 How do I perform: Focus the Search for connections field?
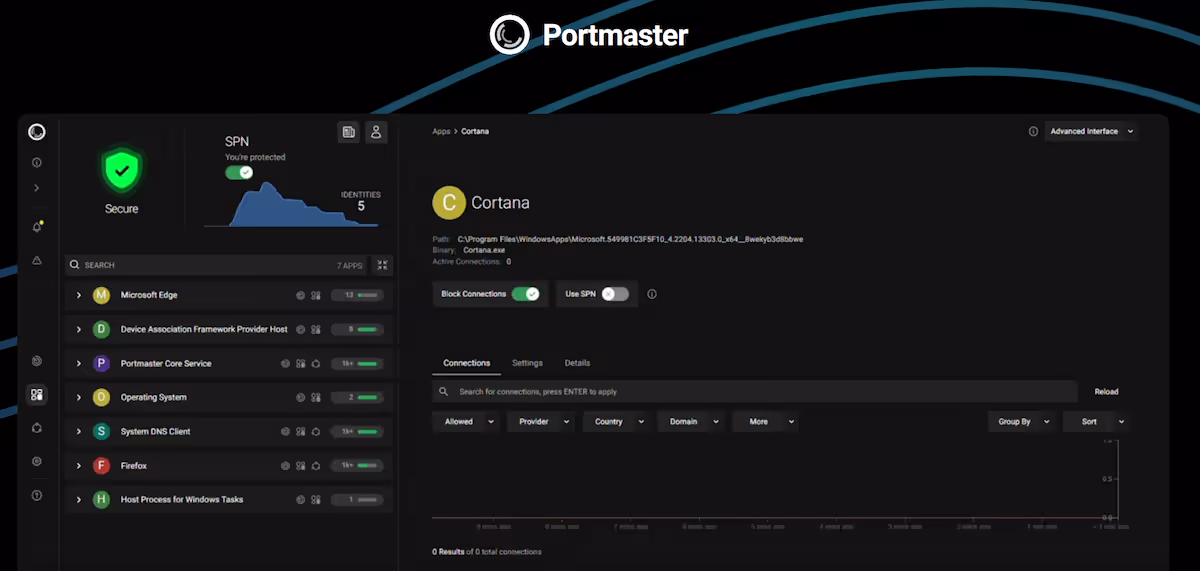[755, 392]
